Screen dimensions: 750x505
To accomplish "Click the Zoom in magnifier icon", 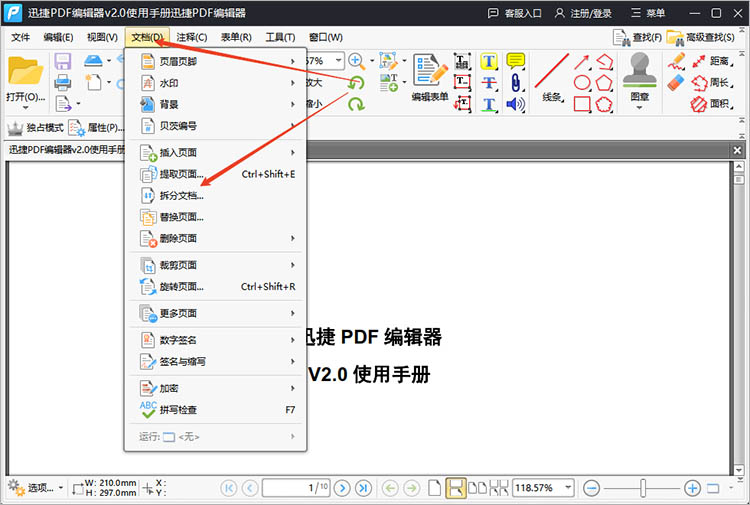I will [x=357, y=61].
